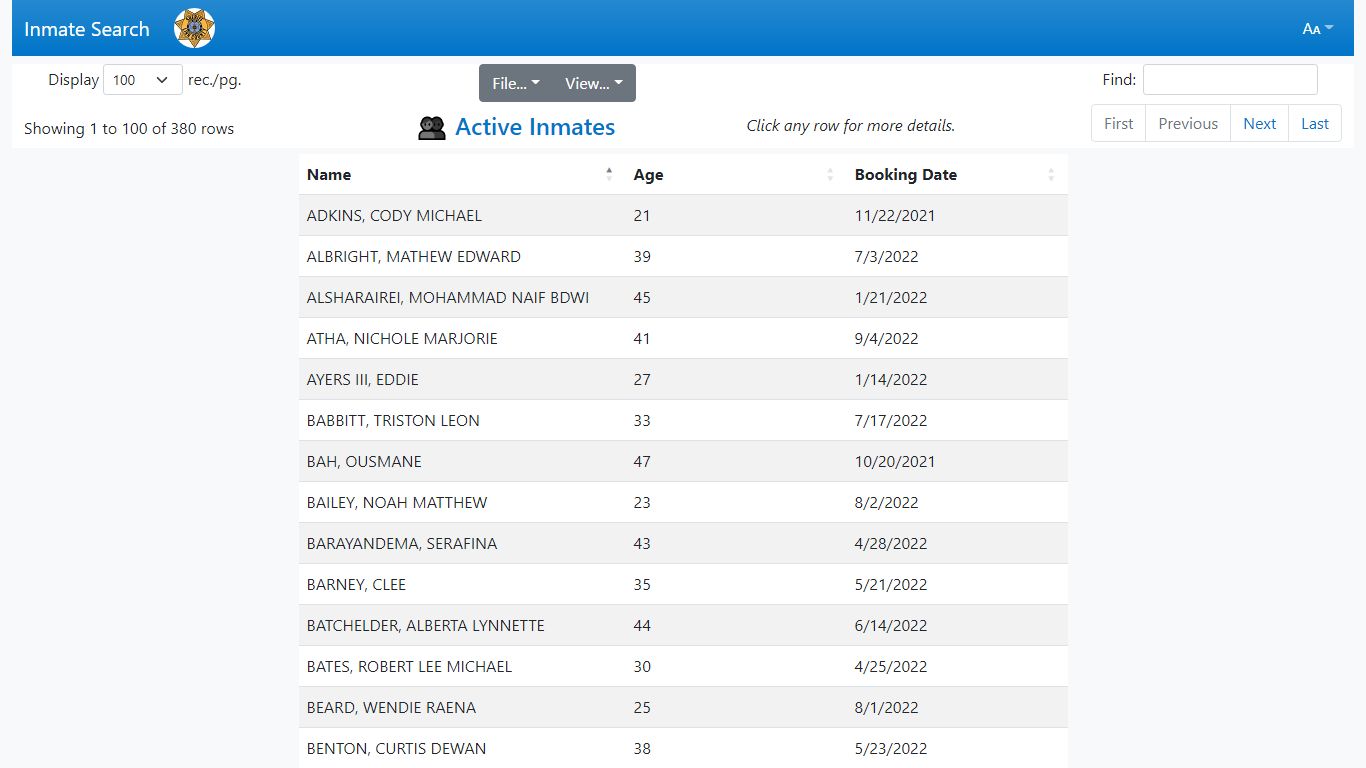Click booking date 10/20/2021
The image size is (1366, 768).
point(895,461)
